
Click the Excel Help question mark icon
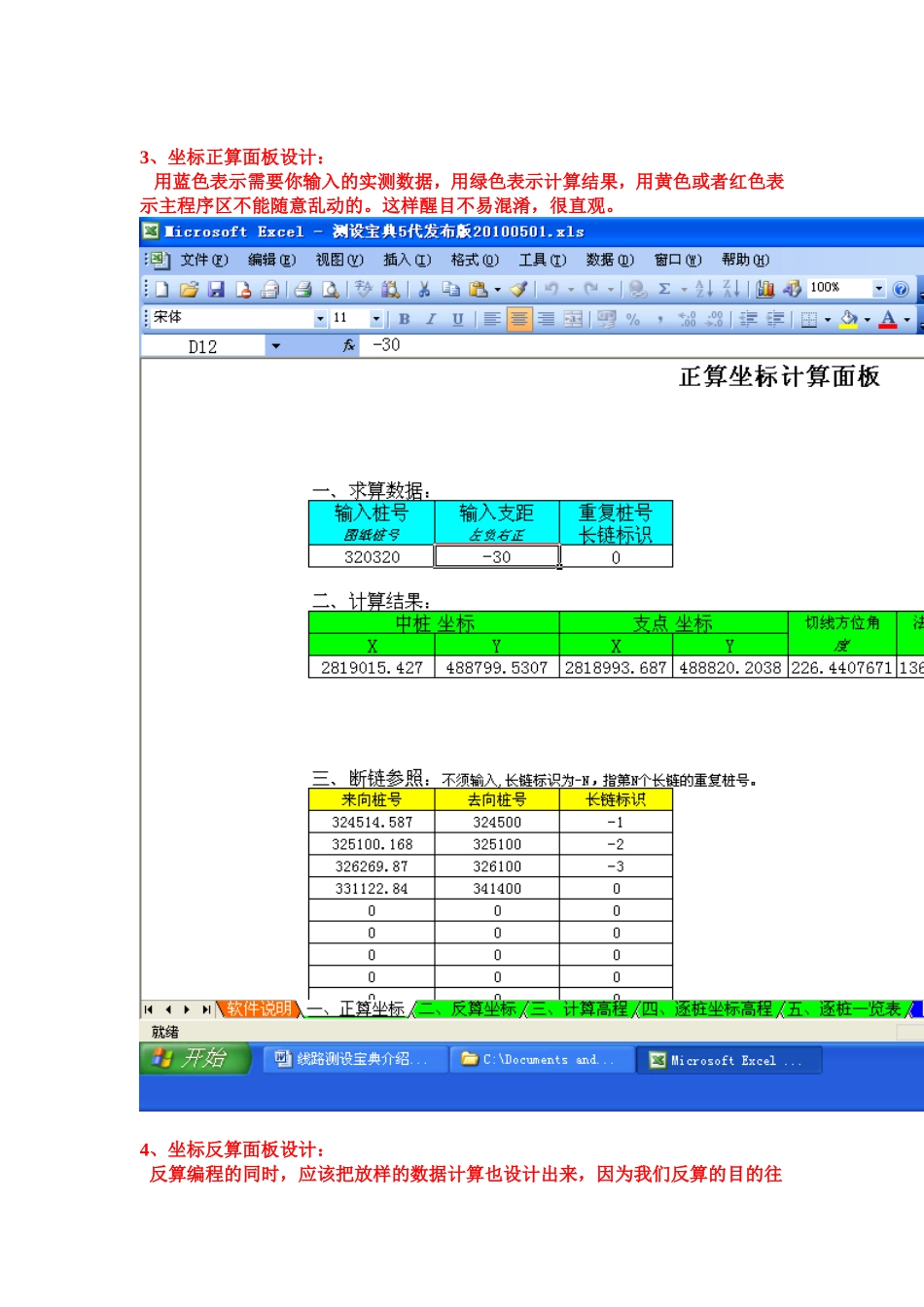click(x=901, y=289)
